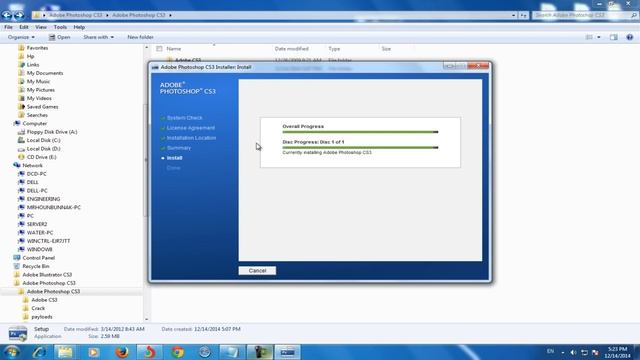Select the Installation Location step

pos(191,138)
